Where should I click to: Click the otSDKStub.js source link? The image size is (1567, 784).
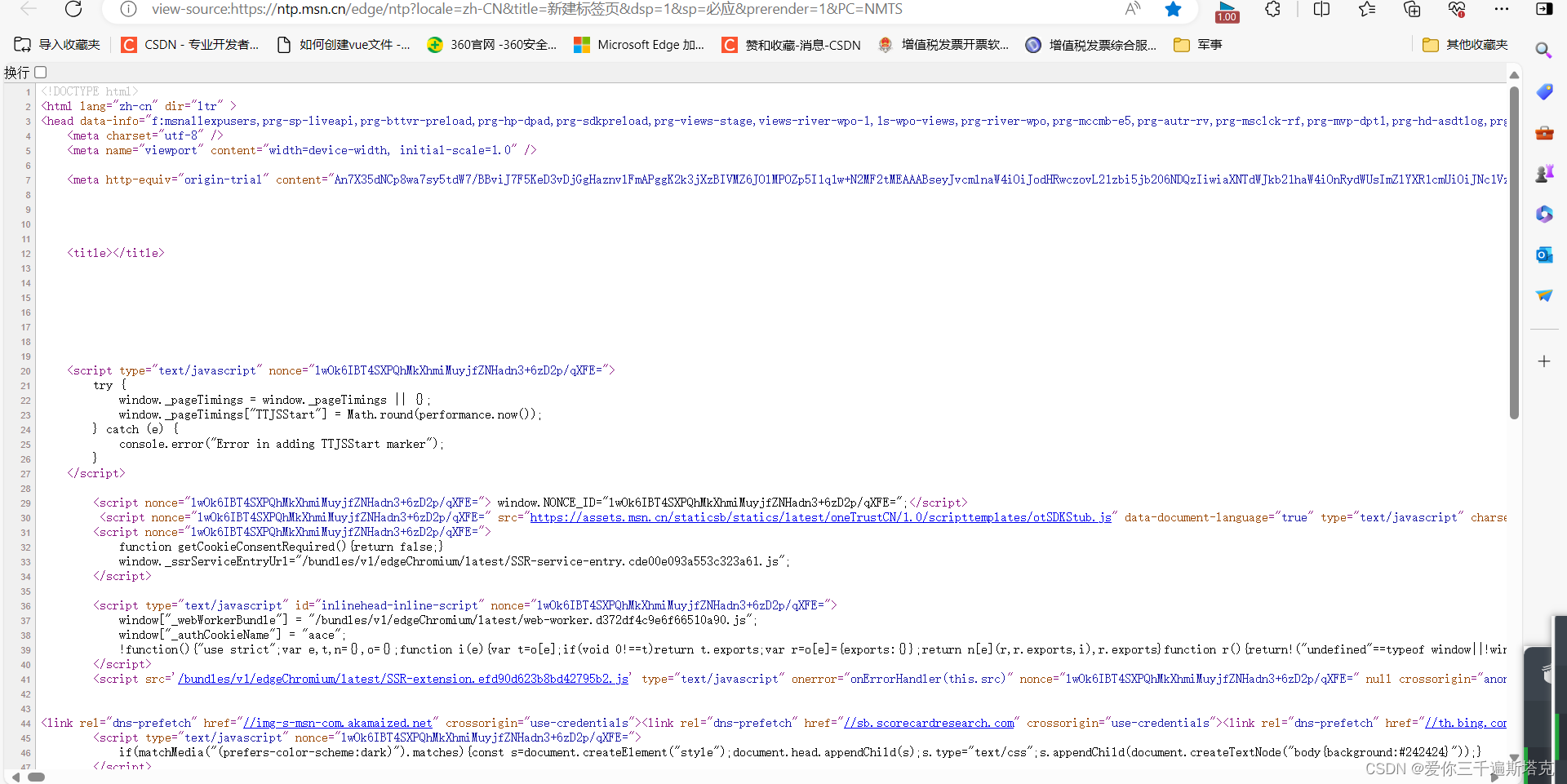(x=820, y=517)
